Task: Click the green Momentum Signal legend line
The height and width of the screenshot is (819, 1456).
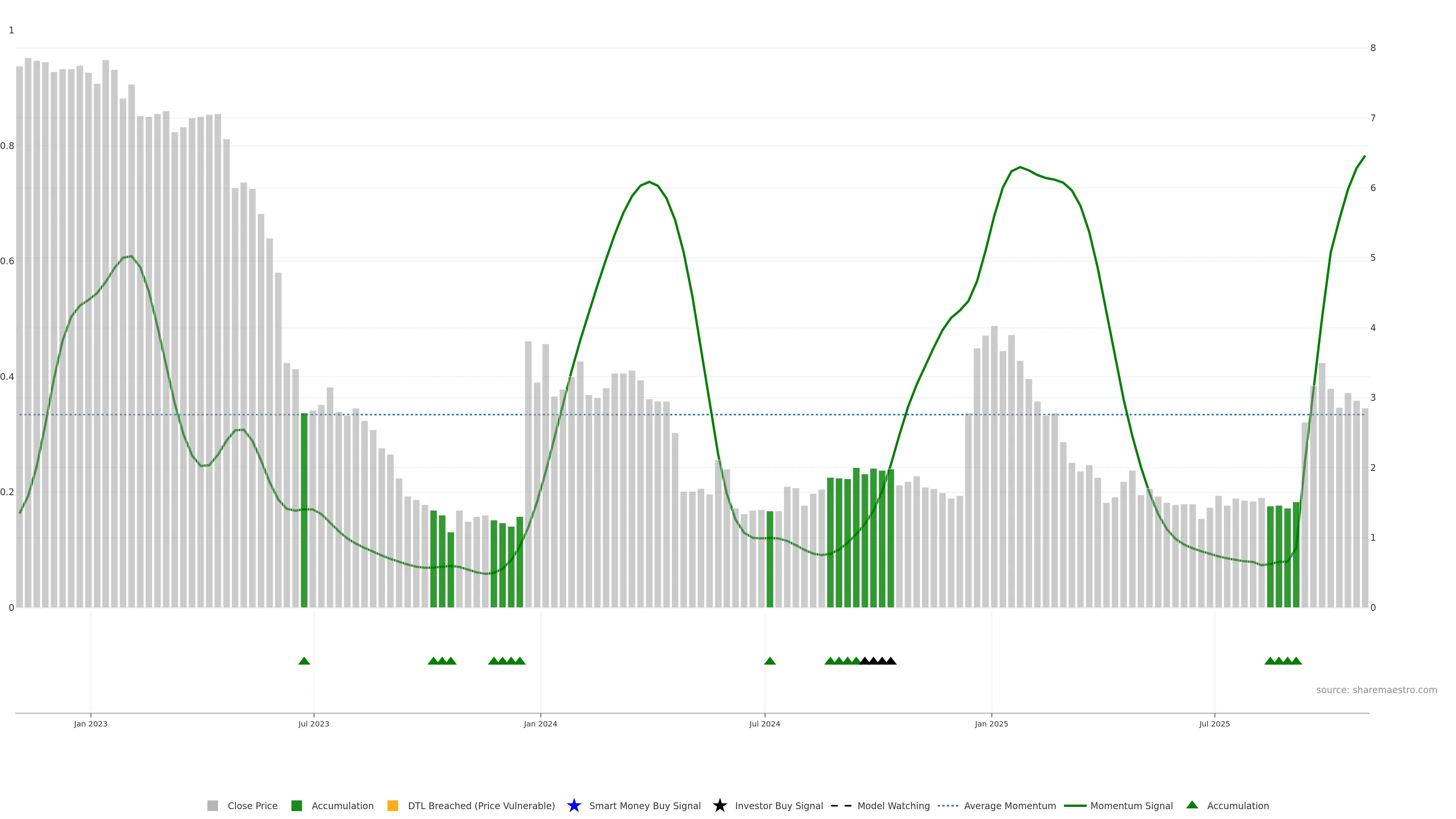Action: click(x=1075, y=806)
